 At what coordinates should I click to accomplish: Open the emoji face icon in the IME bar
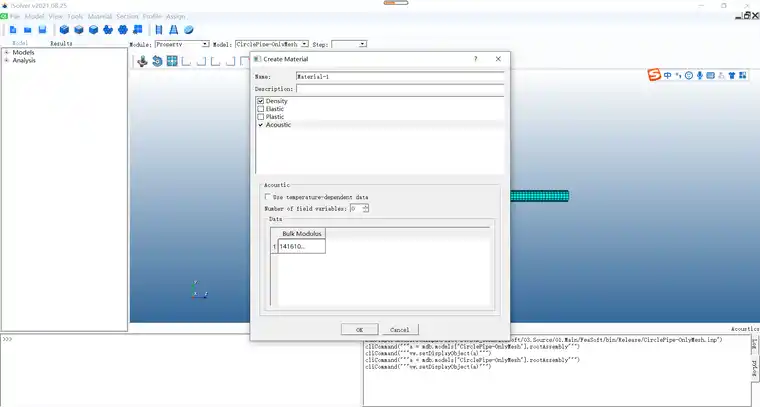click(689, 76)
